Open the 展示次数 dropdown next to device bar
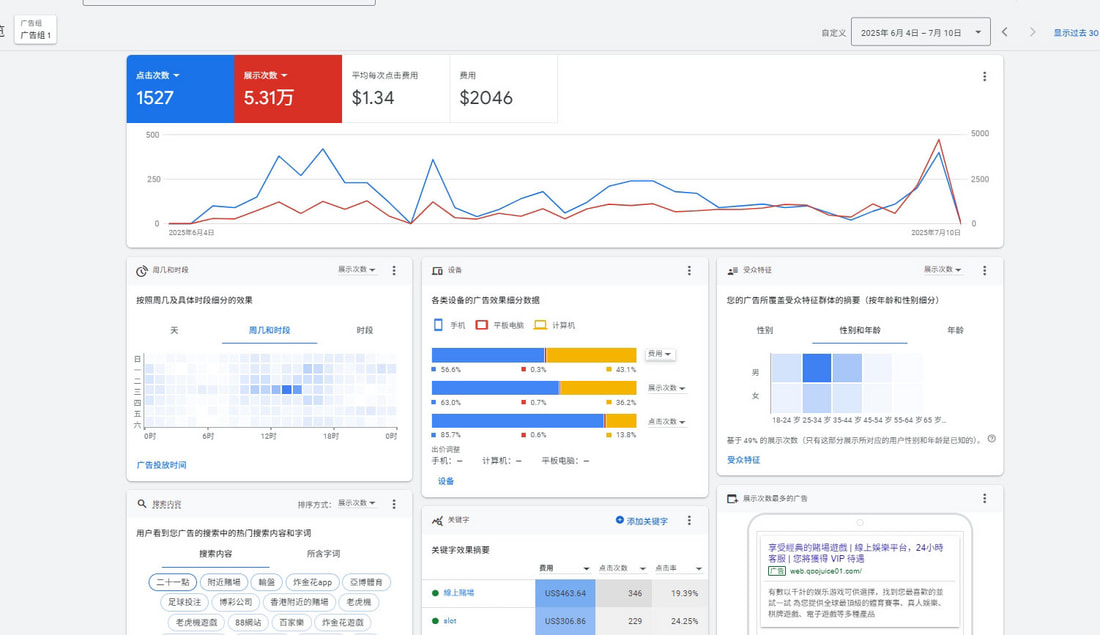1100x635 pixels. coord(666,388)
